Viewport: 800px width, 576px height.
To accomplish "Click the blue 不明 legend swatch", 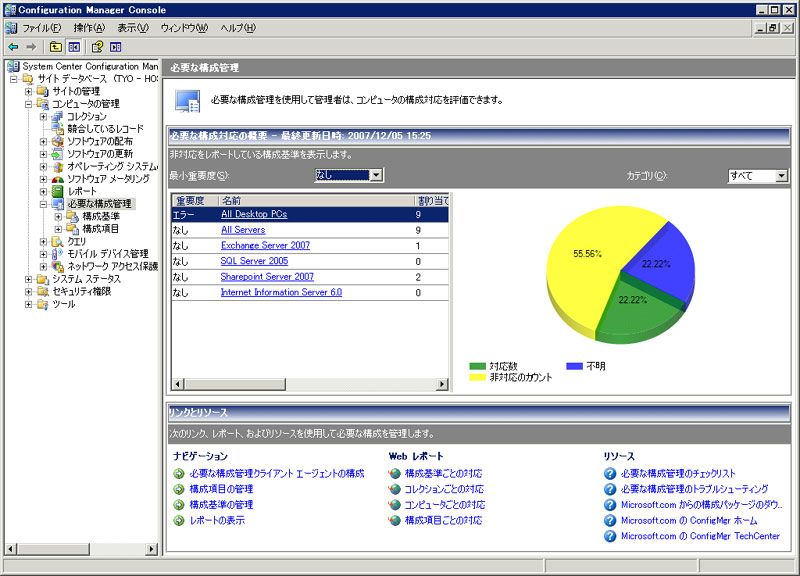I will pos(574,366).
